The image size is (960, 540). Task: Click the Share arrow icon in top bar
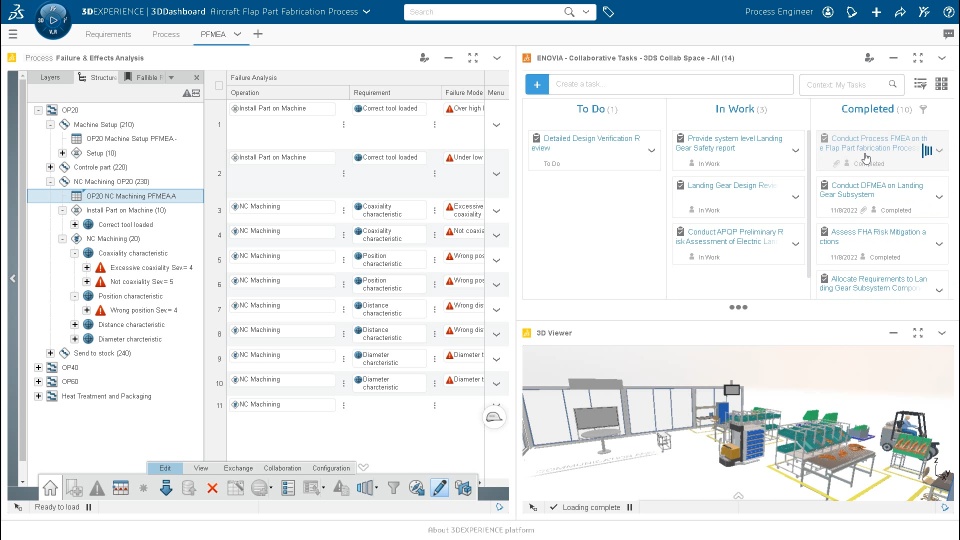click(900, 12)
